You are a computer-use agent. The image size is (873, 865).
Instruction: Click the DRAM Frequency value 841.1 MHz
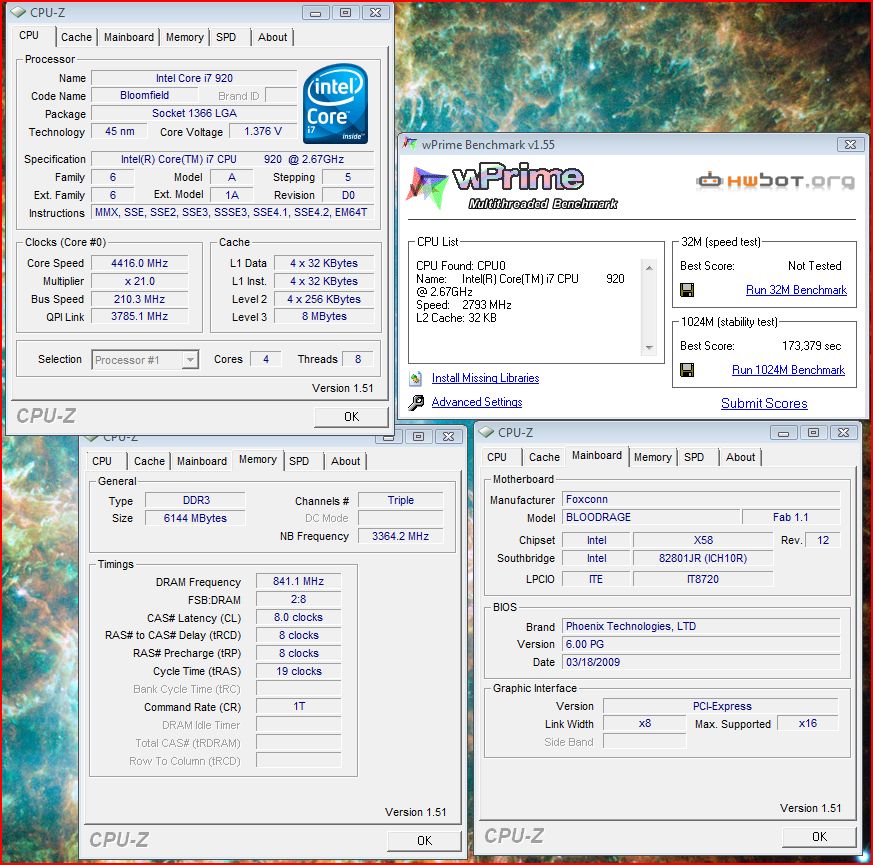coord(298,581)
